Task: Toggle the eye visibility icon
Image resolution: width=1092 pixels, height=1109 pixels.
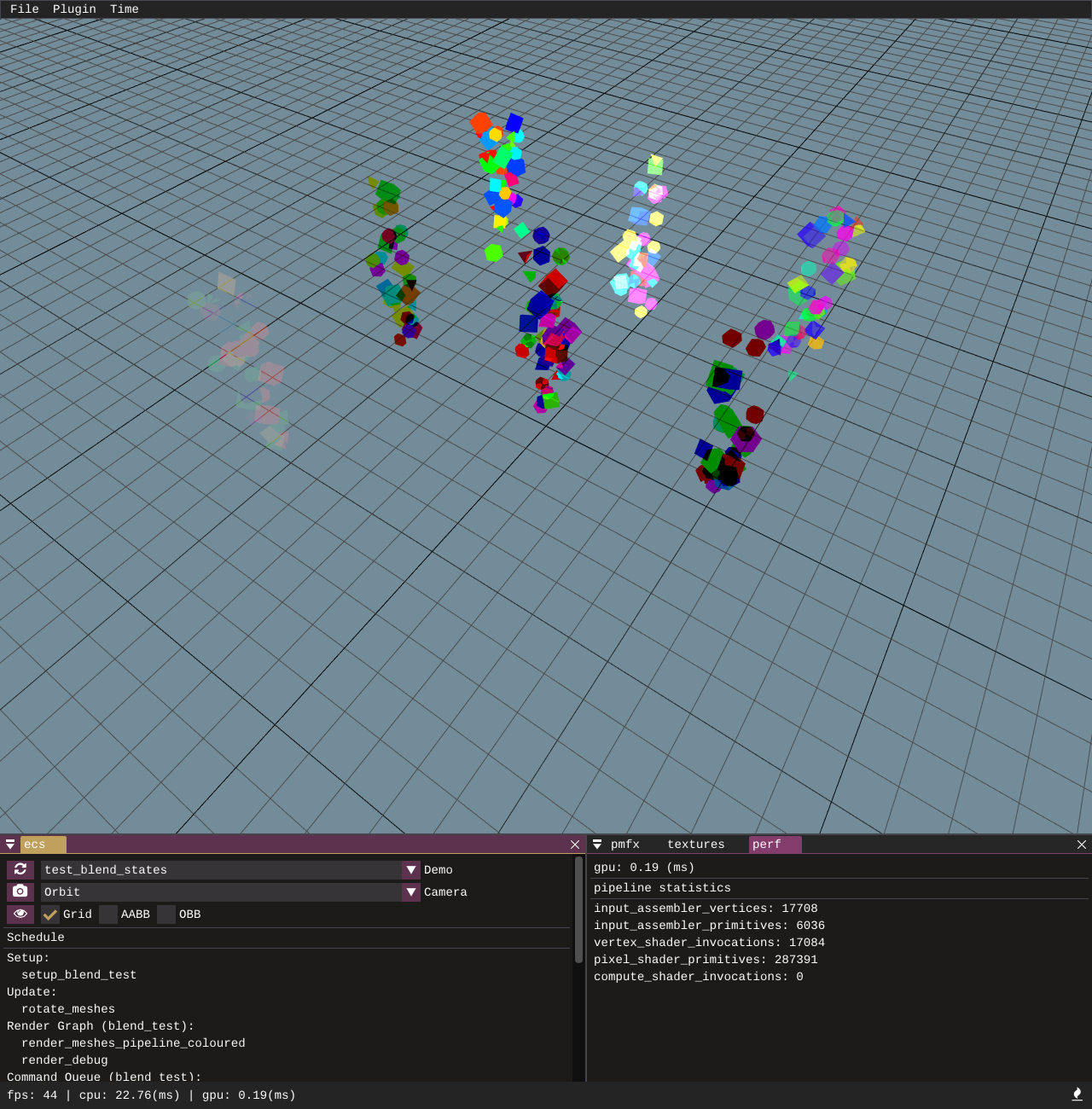Action: pos(20,914)
